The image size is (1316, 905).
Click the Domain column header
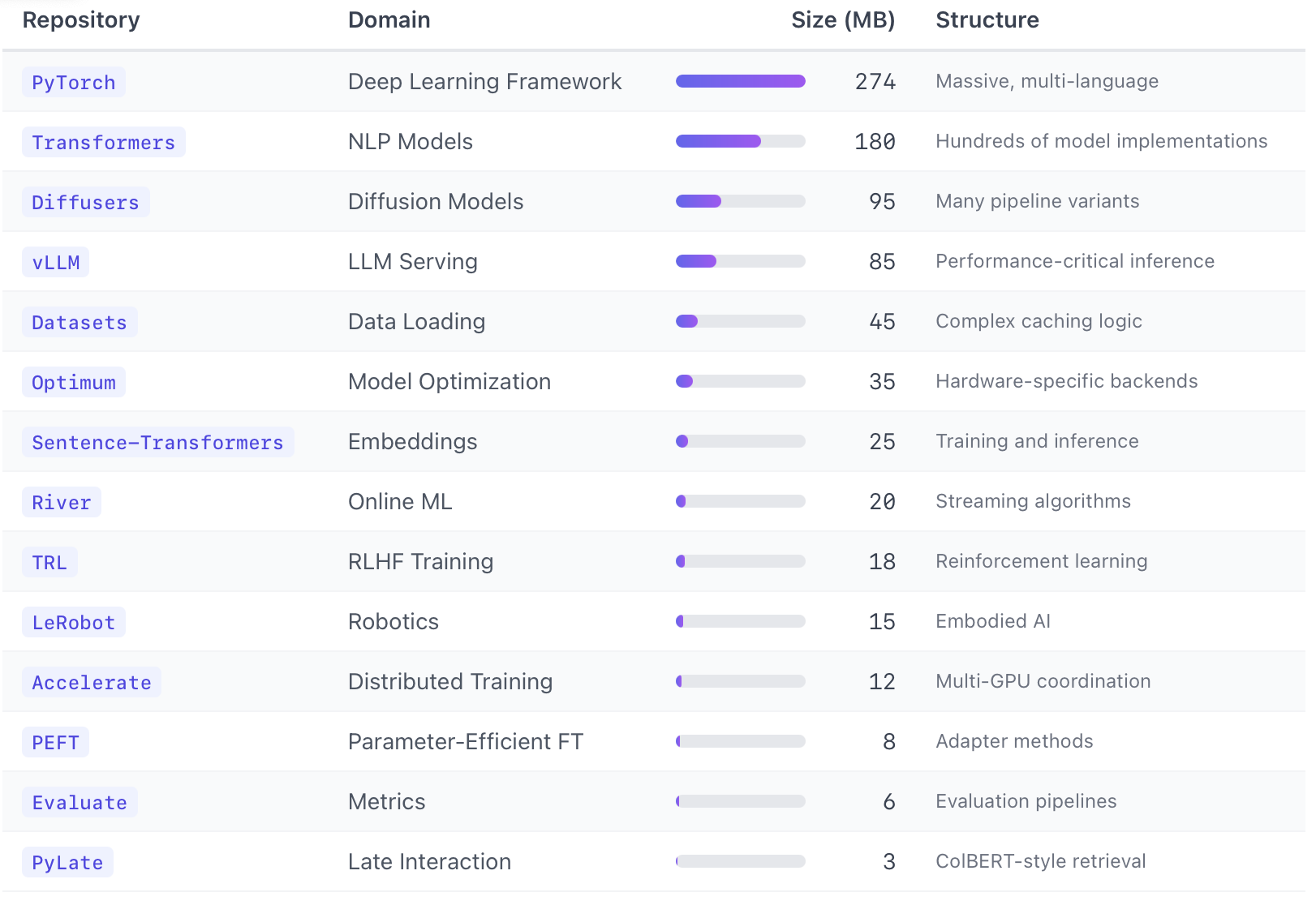(x=389, y=20)
